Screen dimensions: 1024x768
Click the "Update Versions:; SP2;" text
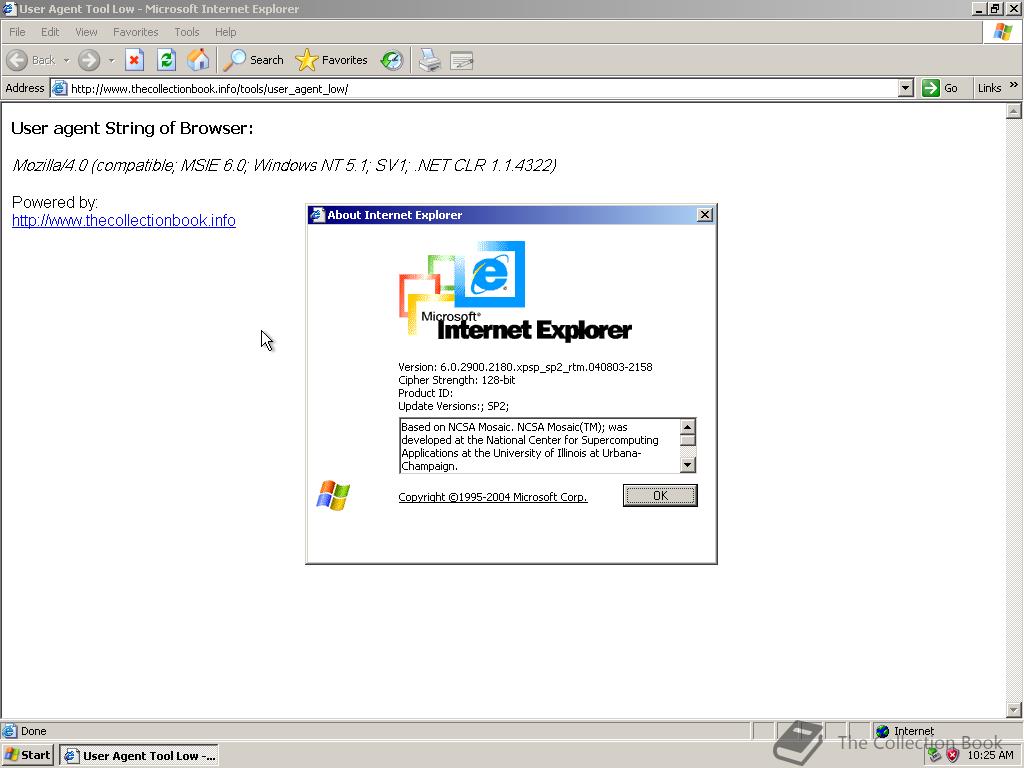pos(453,406)
